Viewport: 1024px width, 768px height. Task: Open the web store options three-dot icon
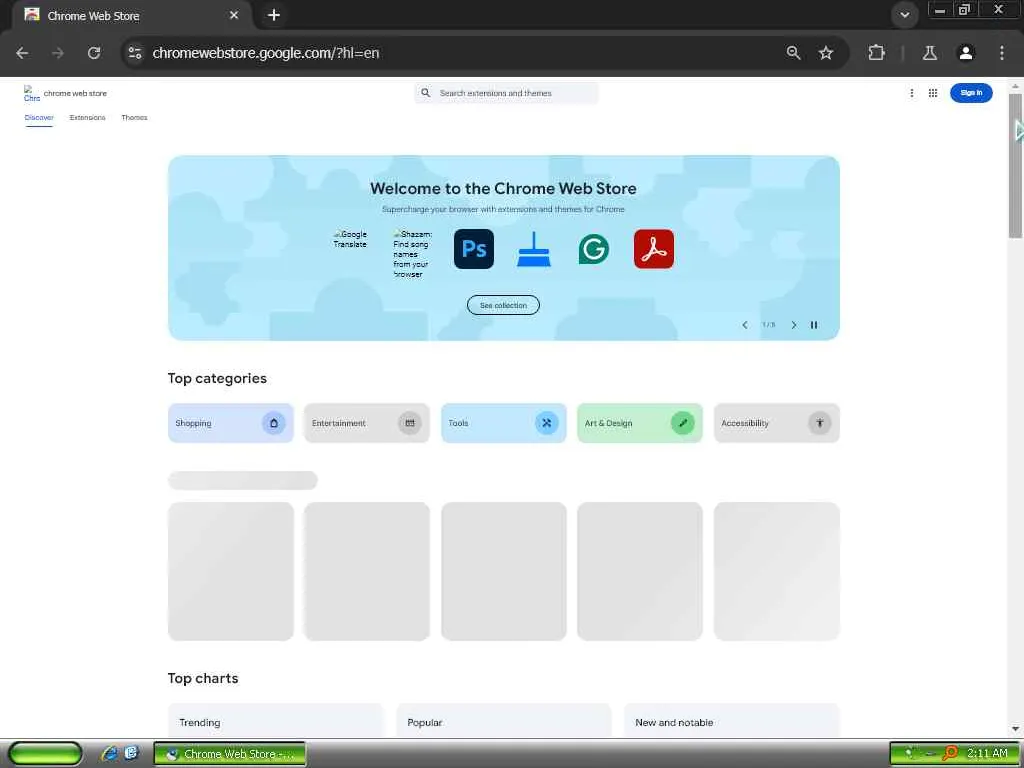[912, 93]
